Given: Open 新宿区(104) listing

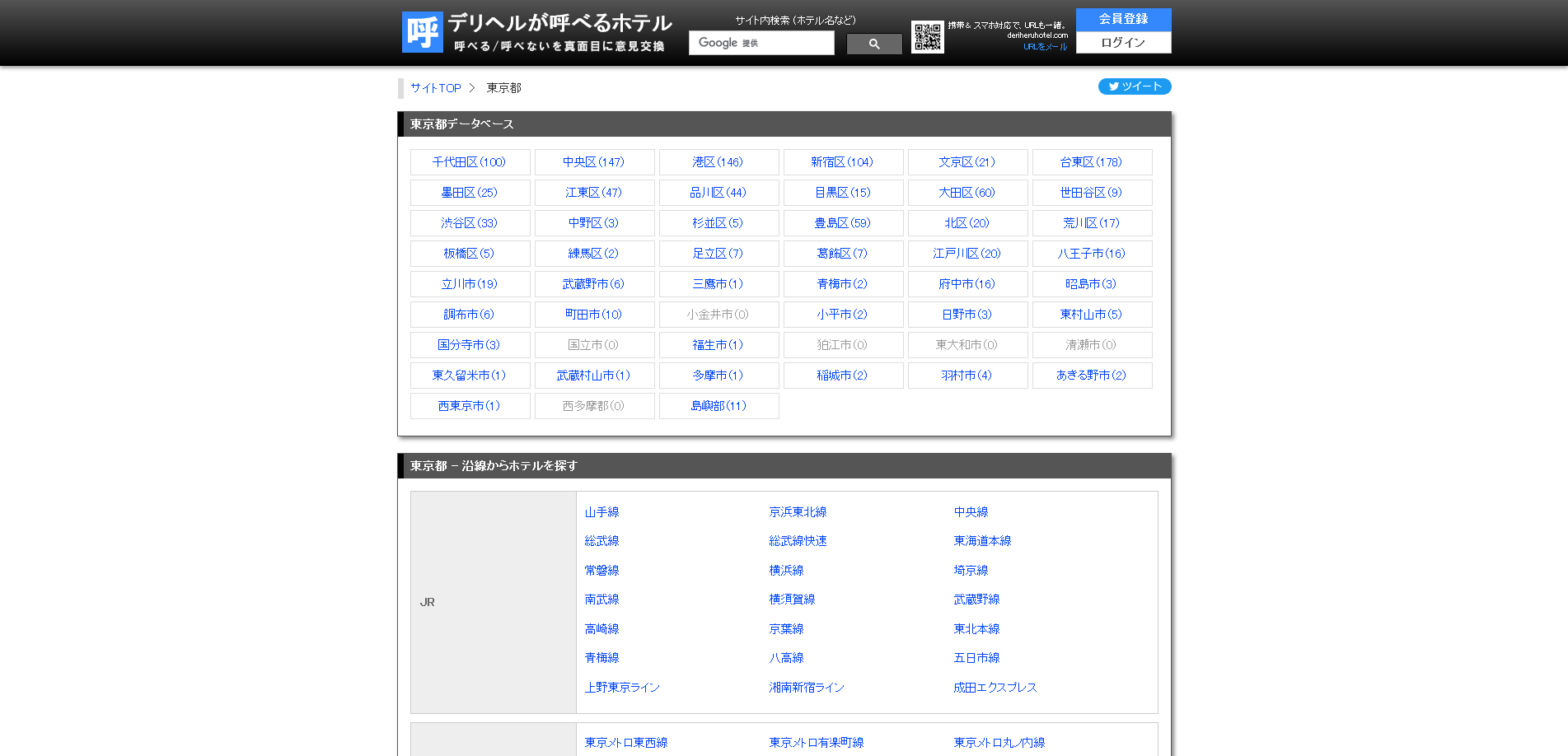Looking at the screenshot, I should click(x=843, y=162).
